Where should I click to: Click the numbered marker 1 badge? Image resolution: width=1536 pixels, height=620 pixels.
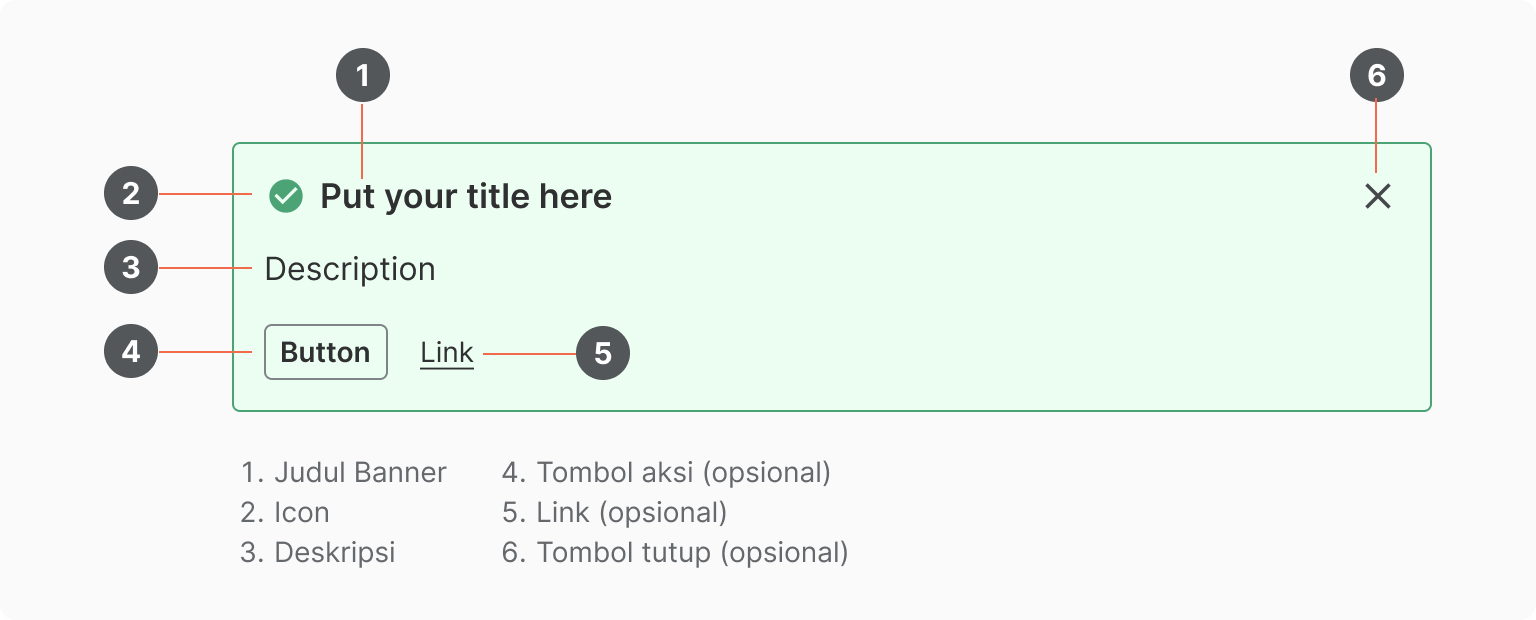point(363,76)
